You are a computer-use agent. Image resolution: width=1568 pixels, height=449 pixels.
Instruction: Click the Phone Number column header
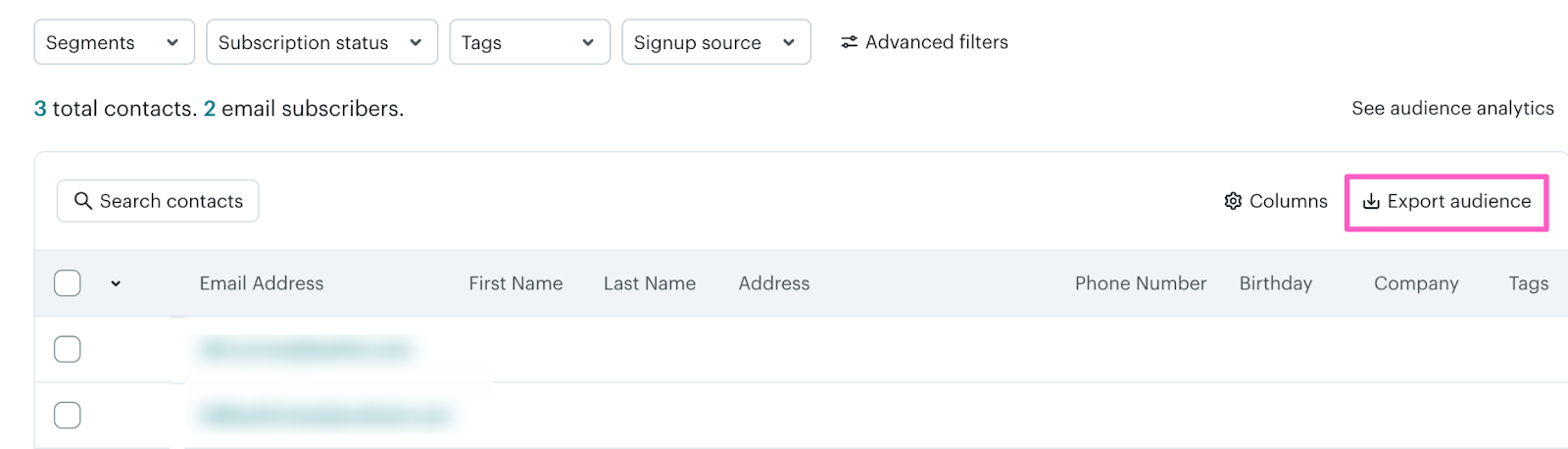1141,283
